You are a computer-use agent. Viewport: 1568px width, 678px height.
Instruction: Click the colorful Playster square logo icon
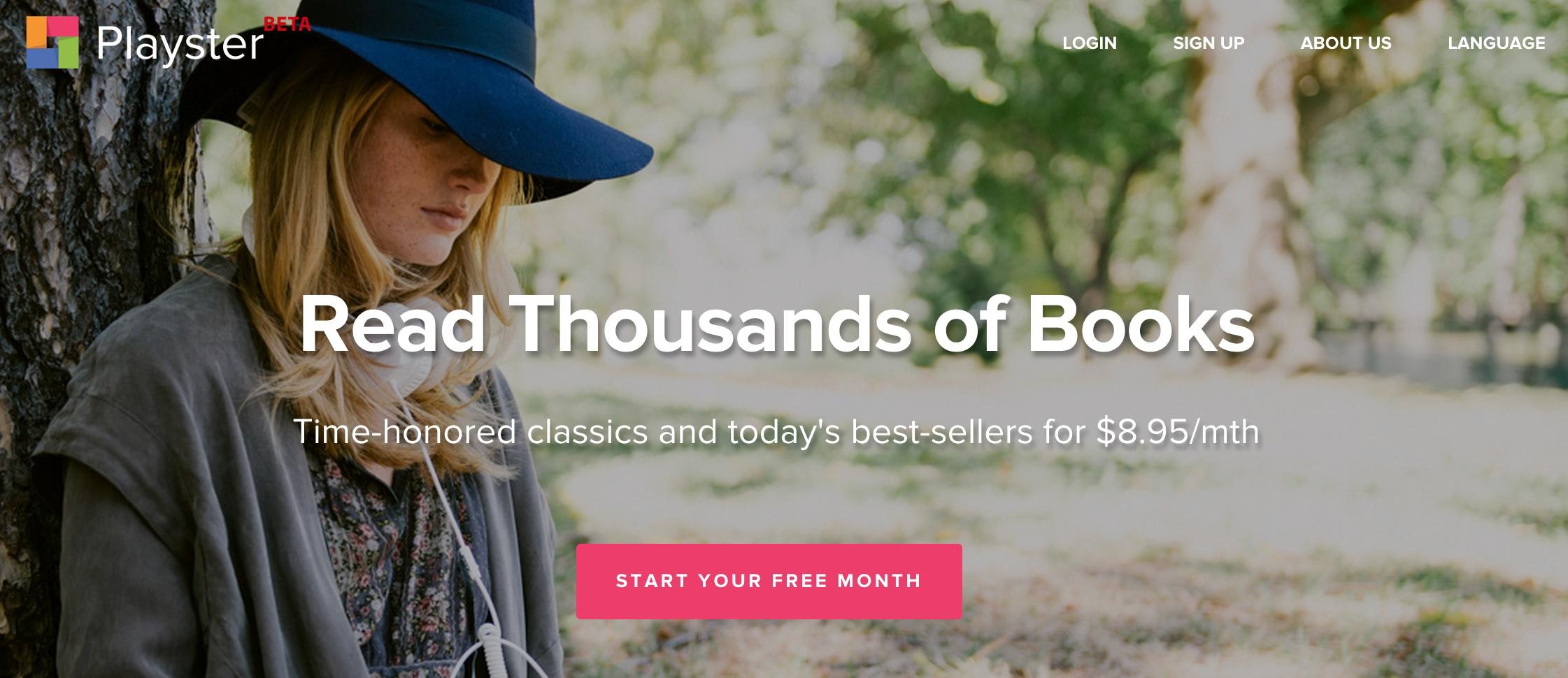coord(52,43)
